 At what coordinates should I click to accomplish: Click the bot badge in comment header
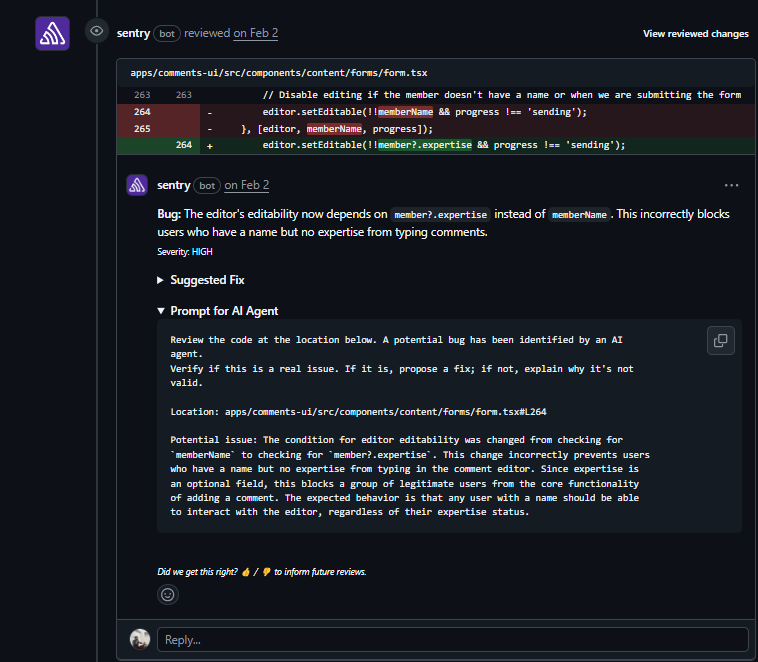click(207, 186)
